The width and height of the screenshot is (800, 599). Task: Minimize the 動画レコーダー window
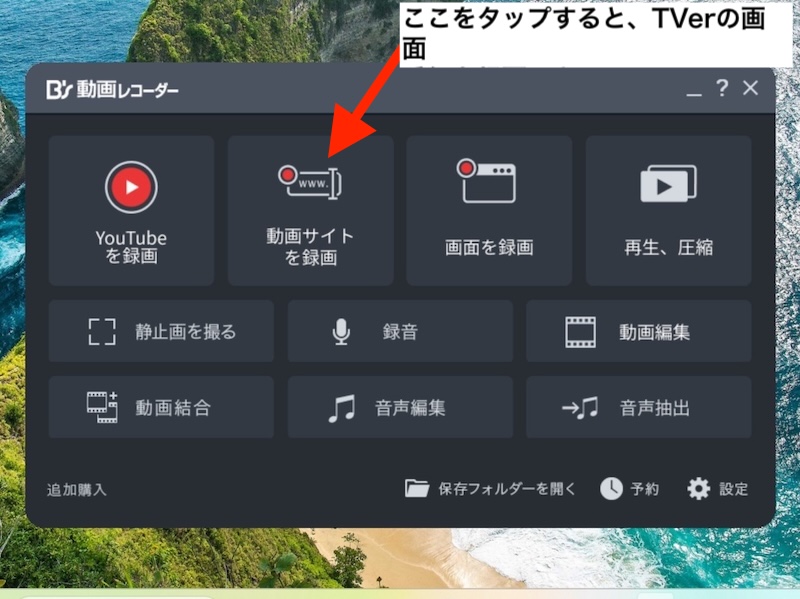tap(693, 89)
